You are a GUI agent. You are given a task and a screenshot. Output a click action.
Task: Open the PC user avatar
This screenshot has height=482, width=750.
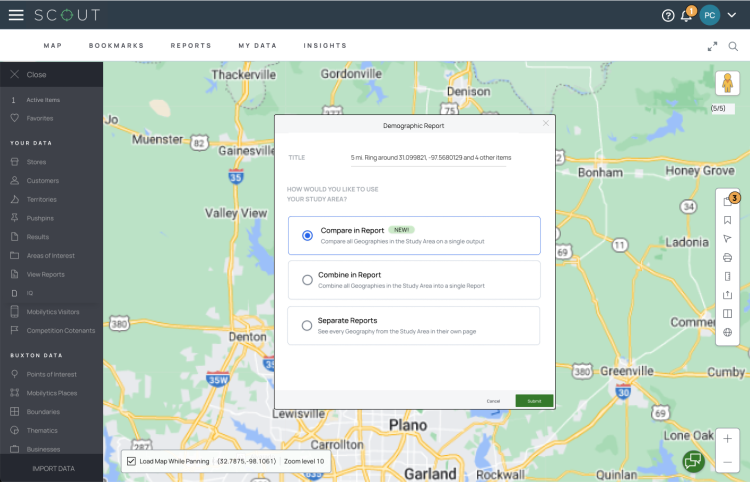(x=709, y=15)
